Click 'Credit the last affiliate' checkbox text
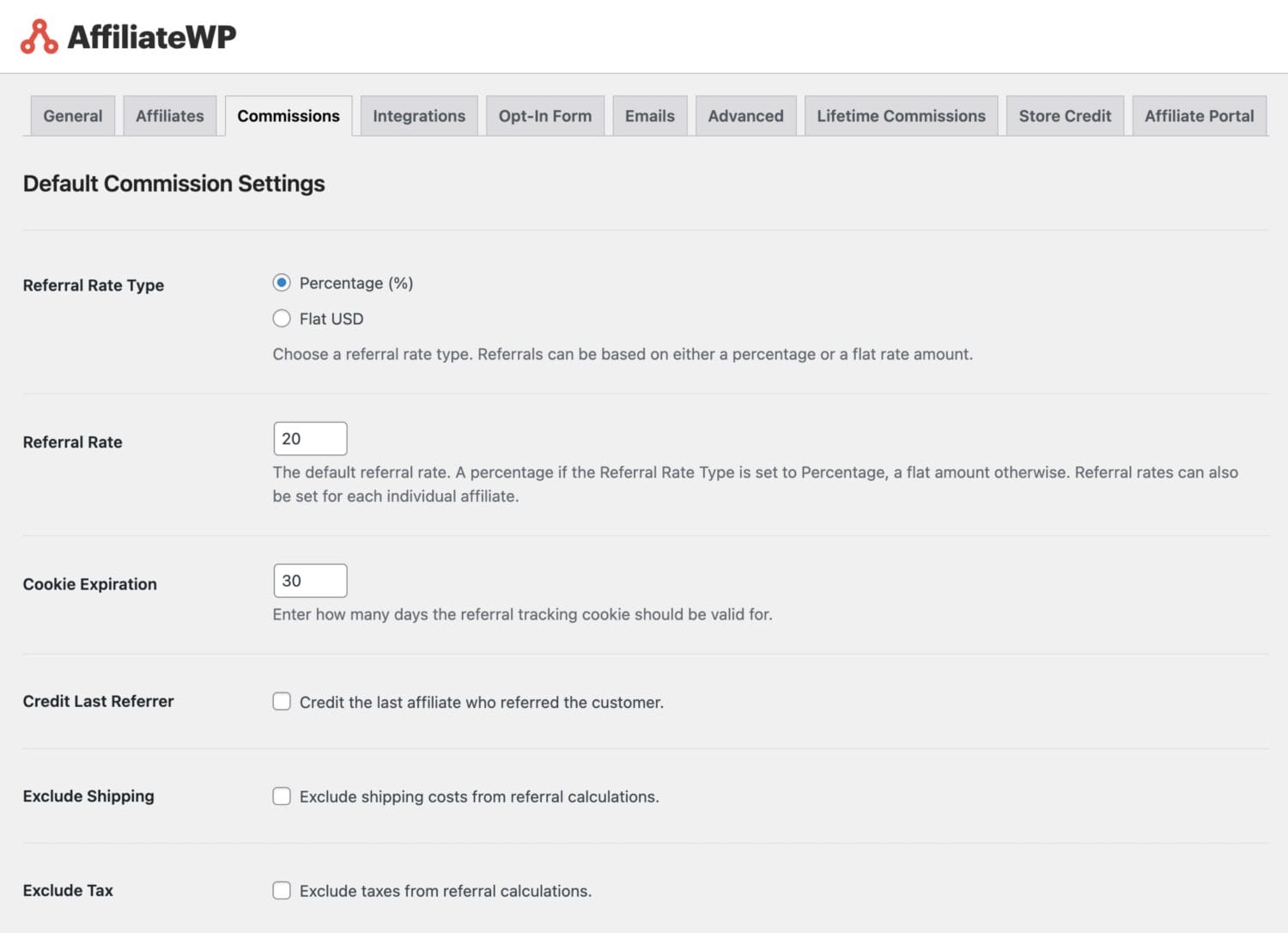This screenshot has width=1288, height=933. tap(482, 703)
